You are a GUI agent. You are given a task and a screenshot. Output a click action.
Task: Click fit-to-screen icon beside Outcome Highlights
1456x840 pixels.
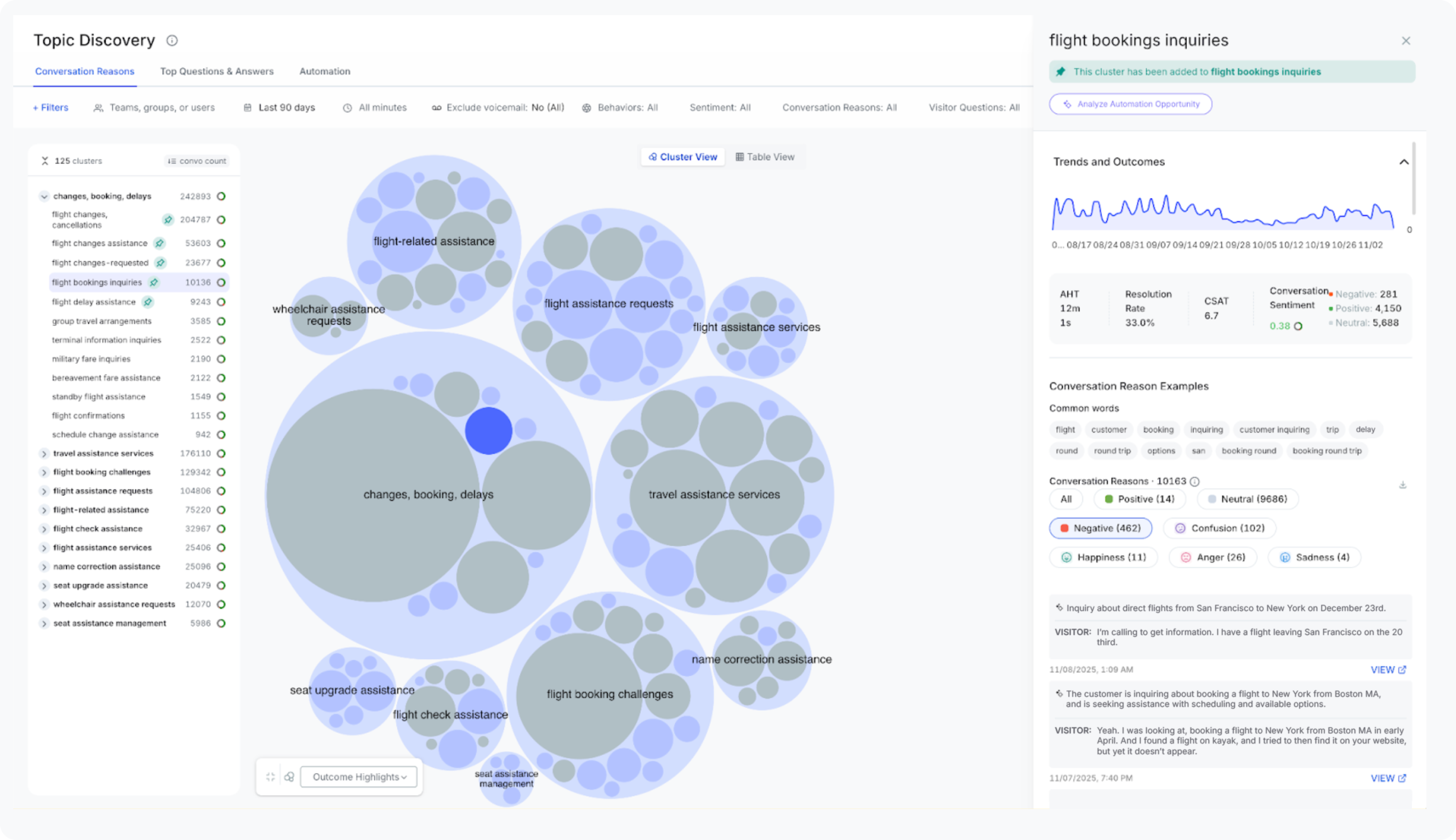270,777
